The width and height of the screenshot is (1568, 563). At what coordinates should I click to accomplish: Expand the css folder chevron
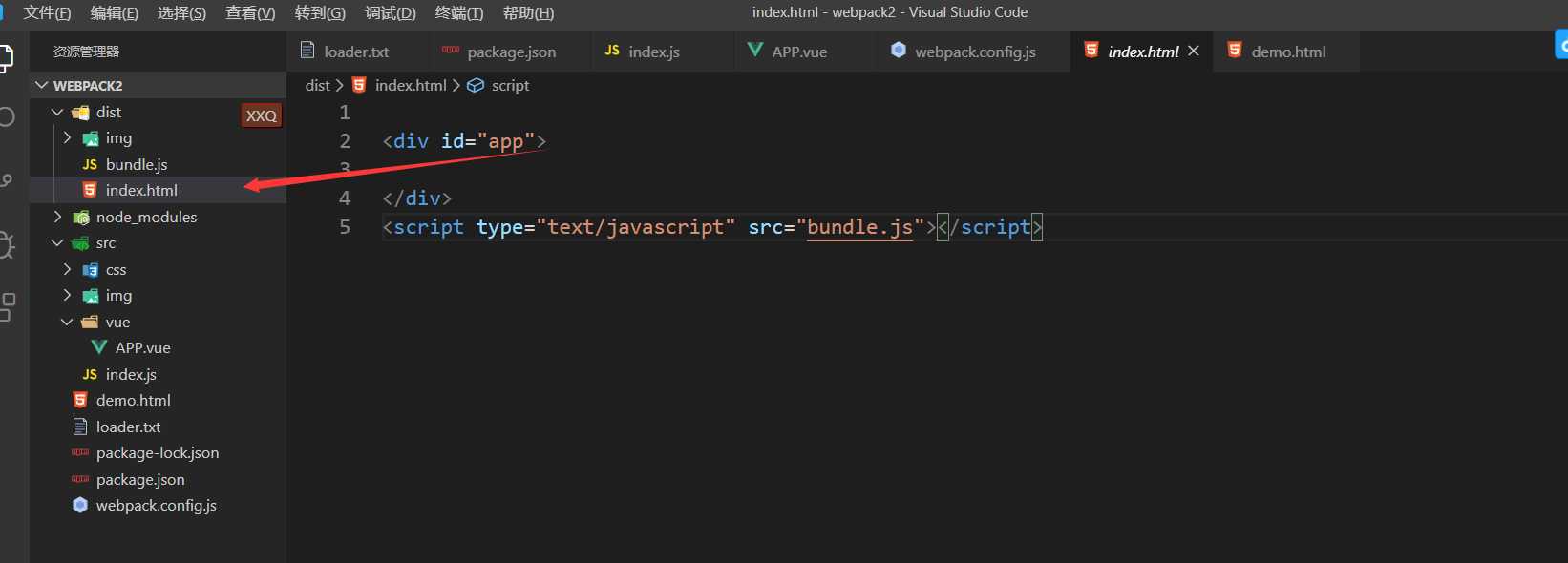pyautogui.click(x=67, y=269)
